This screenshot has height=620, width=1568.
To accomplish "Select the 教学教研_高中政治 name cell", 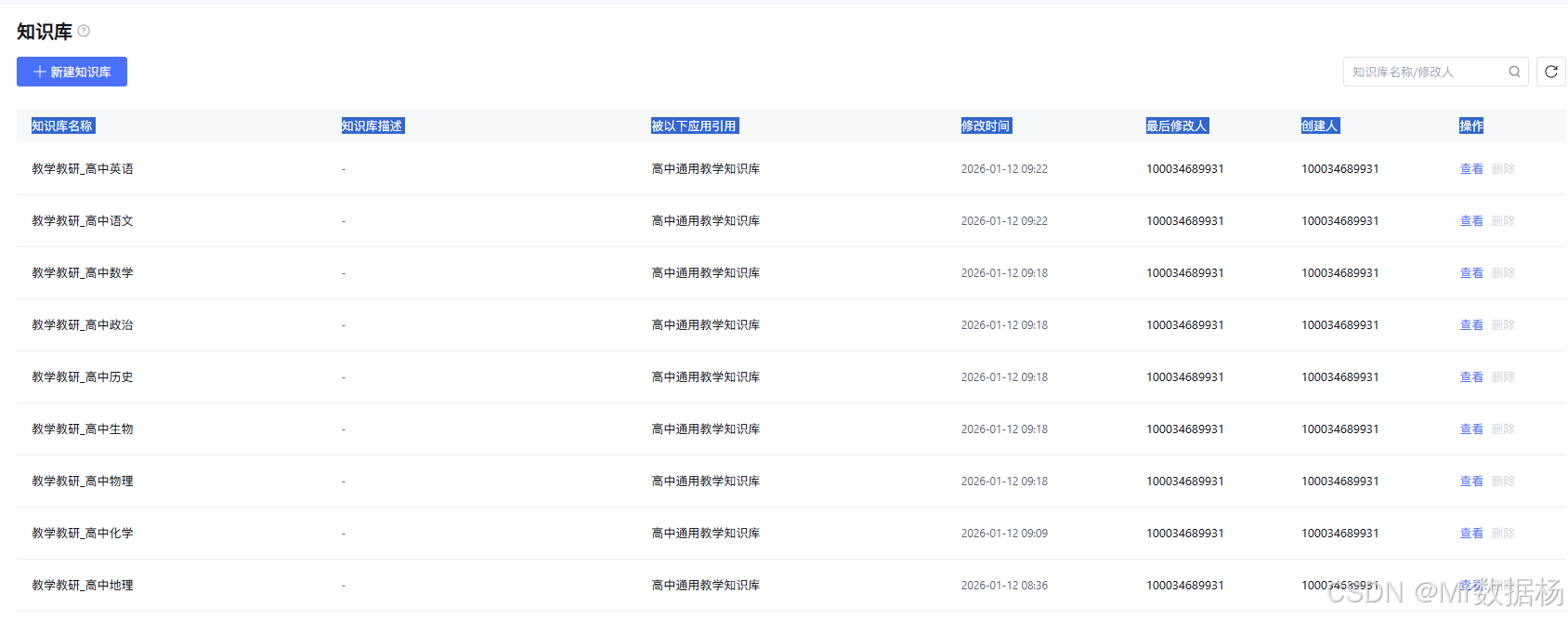I will (x=83, y=325).
